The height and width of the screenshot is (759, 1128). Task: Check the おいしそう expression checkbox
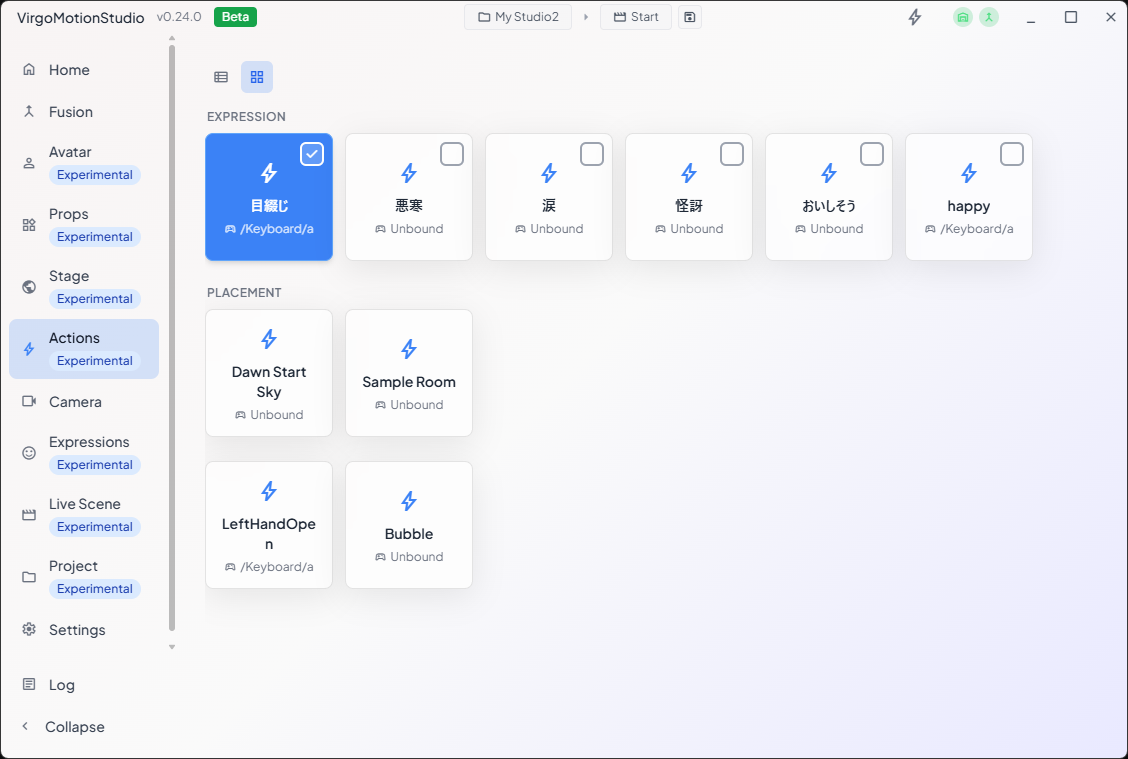click(x=872, y=154)
